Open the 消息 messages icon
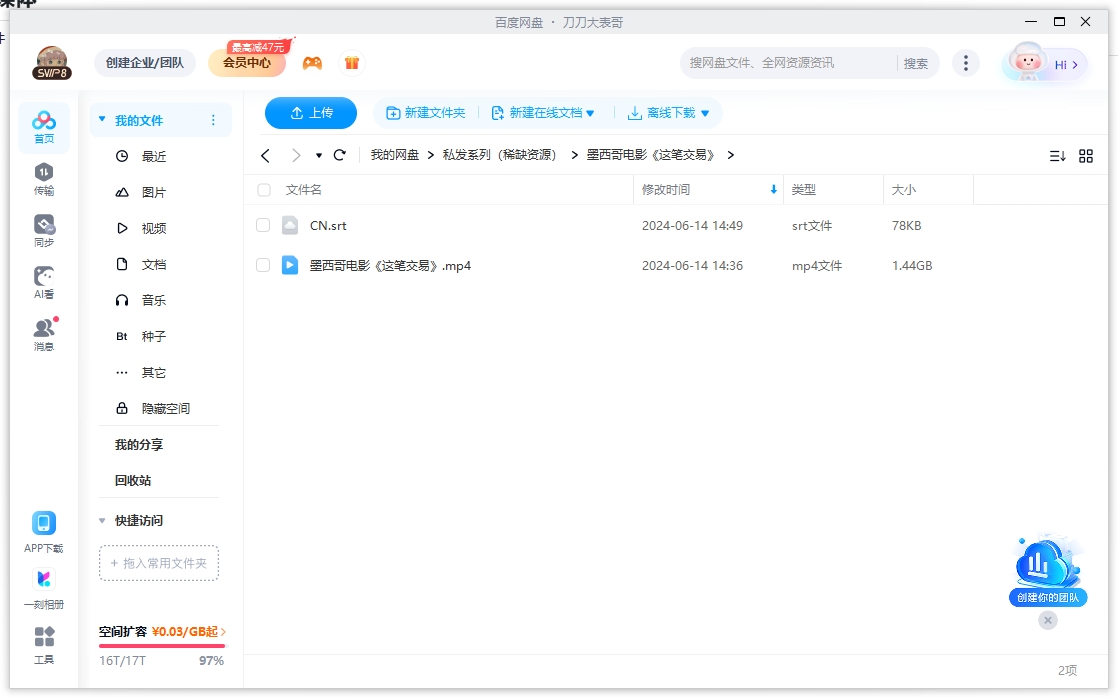 coord(43,335)
